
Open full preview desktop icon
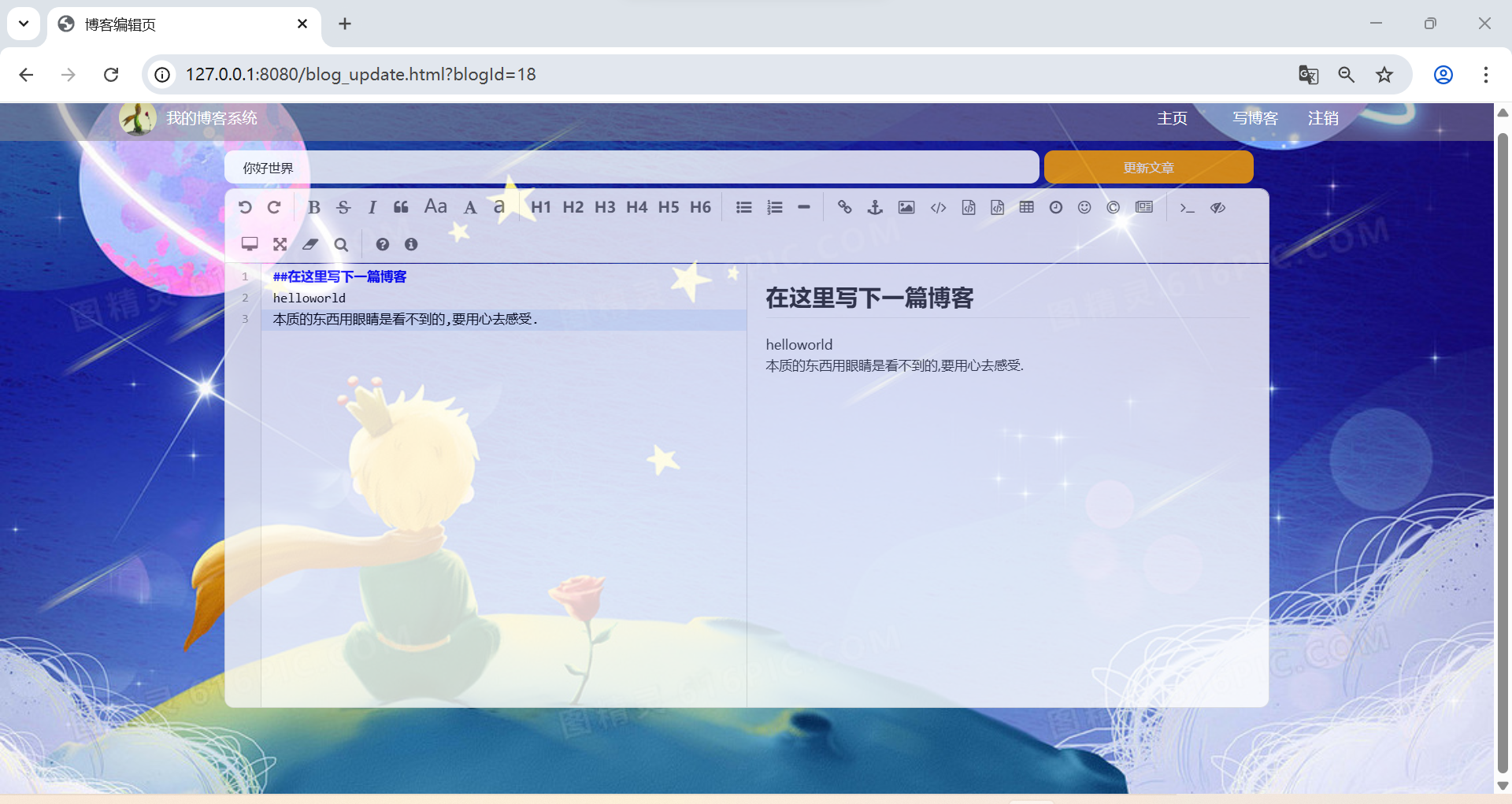(250, 244)
